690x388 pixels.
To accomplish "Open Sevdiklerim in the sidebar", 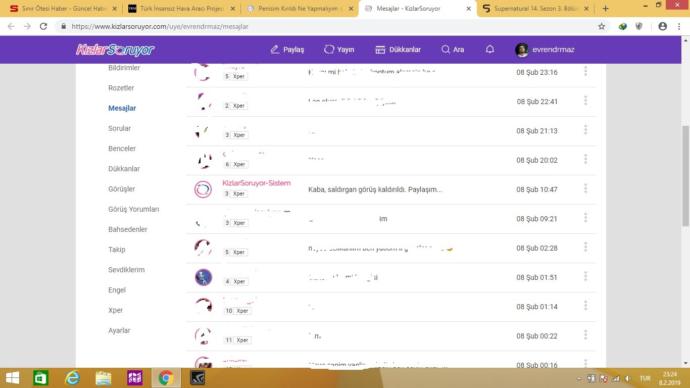I will [x=126, y=270].
